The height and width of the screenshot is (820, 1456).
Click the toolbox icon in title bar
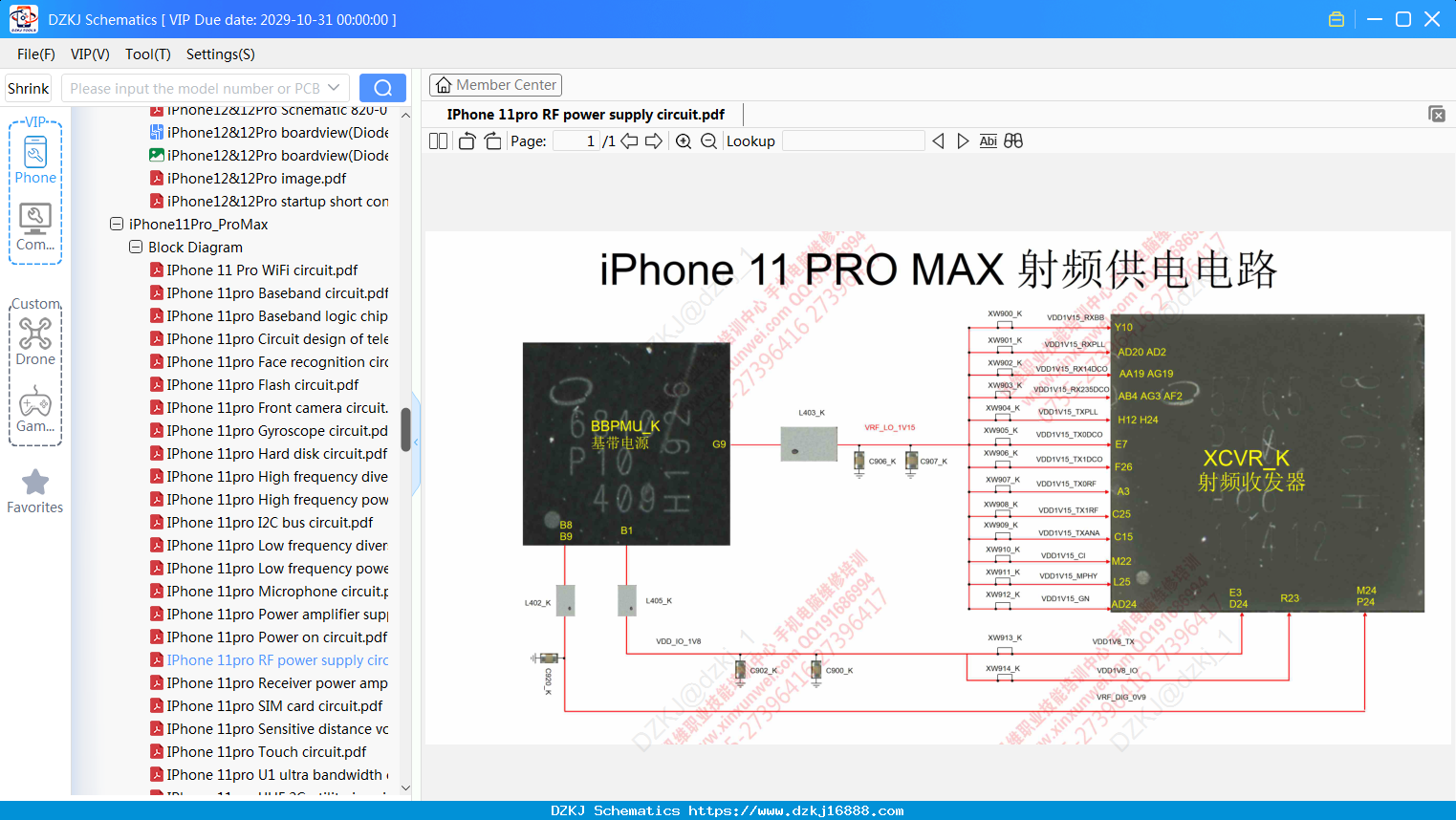pyautogui.click(x=1336, y=19)
